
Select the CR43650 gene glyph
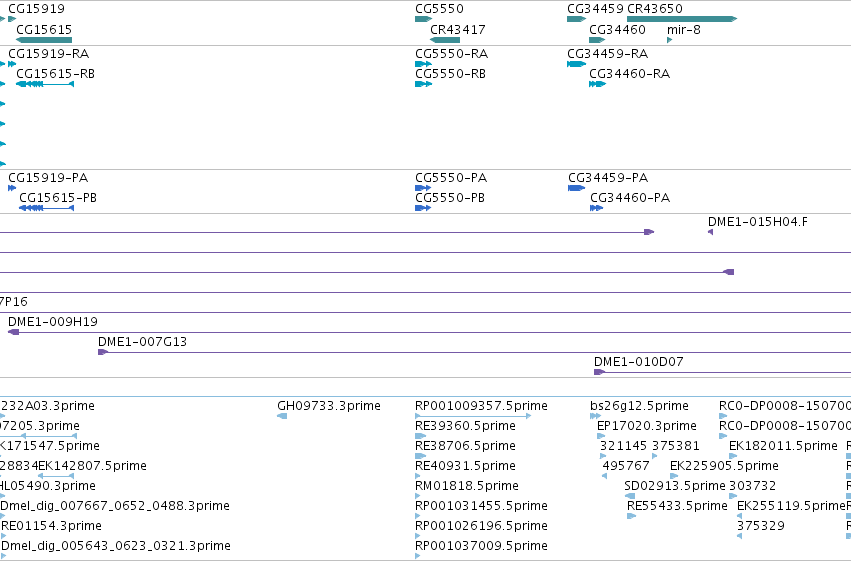[x=682, y=19]
